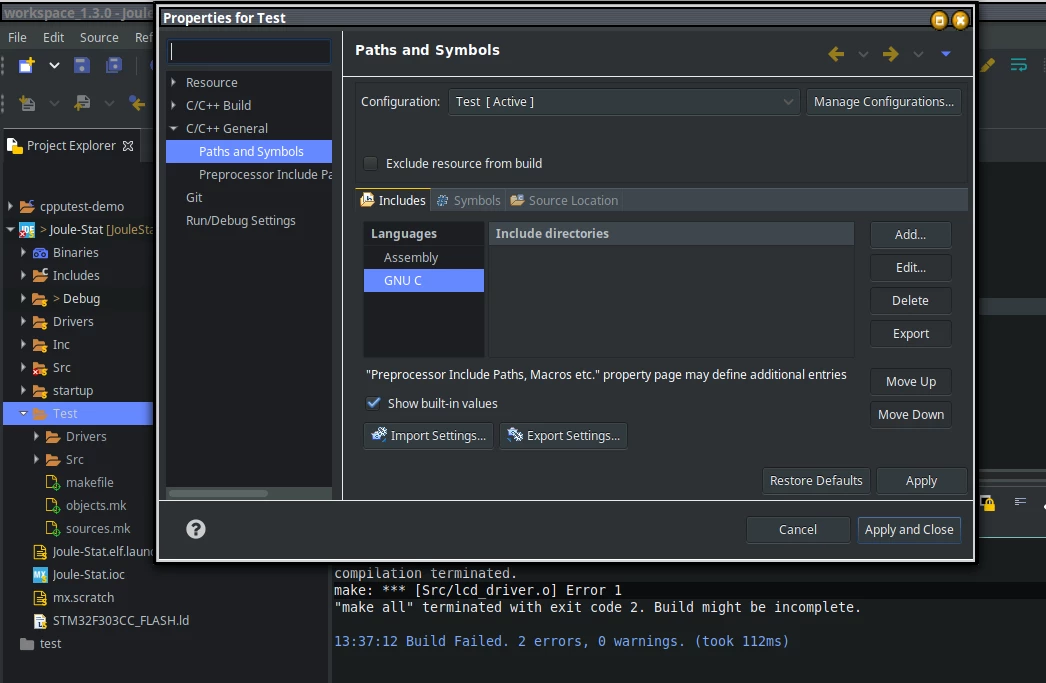Screen dimensions: 1046x683
Task: Click the src folder icon with error marker
Action: click(x=40, y=368)
